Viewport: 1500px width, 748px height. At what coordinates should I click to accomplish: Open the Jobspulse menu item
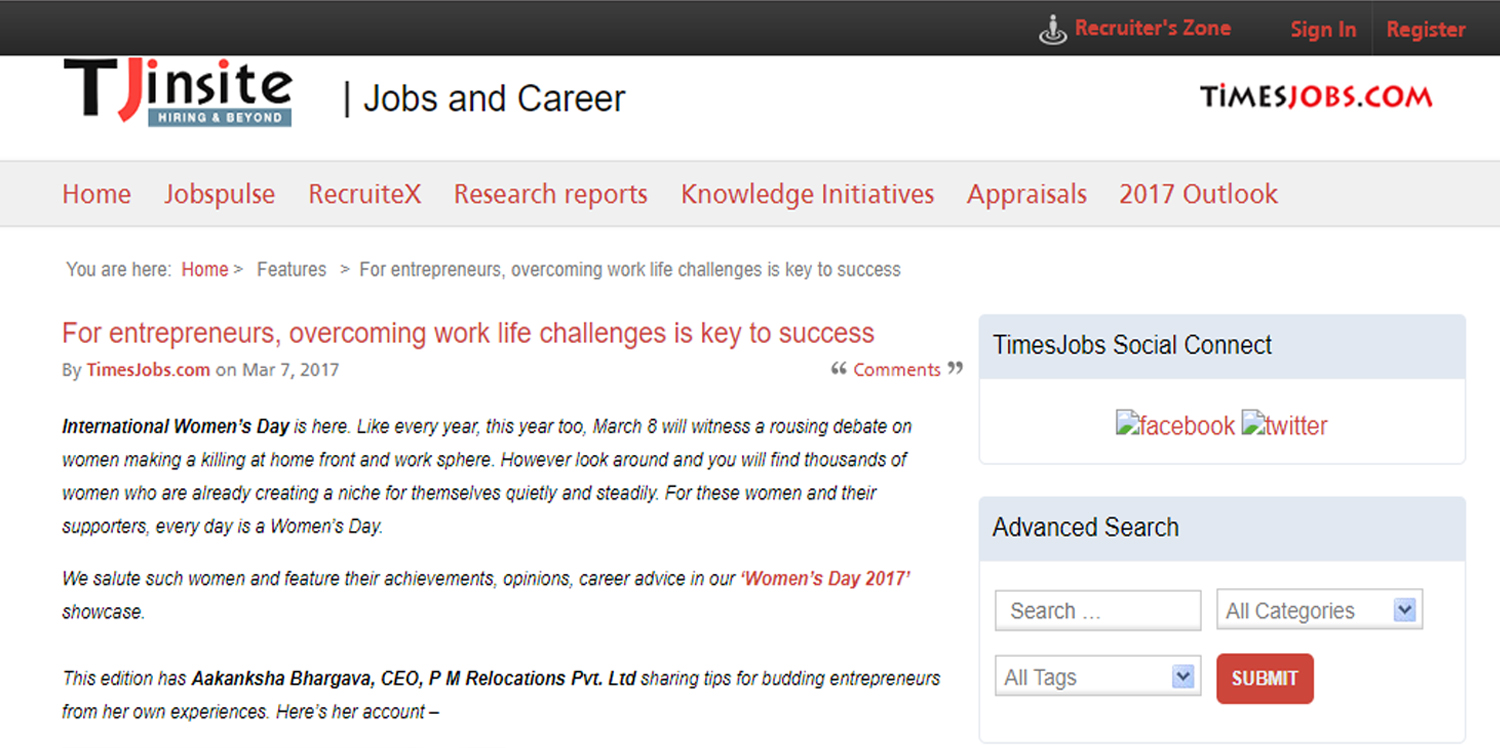click(219, 194)
